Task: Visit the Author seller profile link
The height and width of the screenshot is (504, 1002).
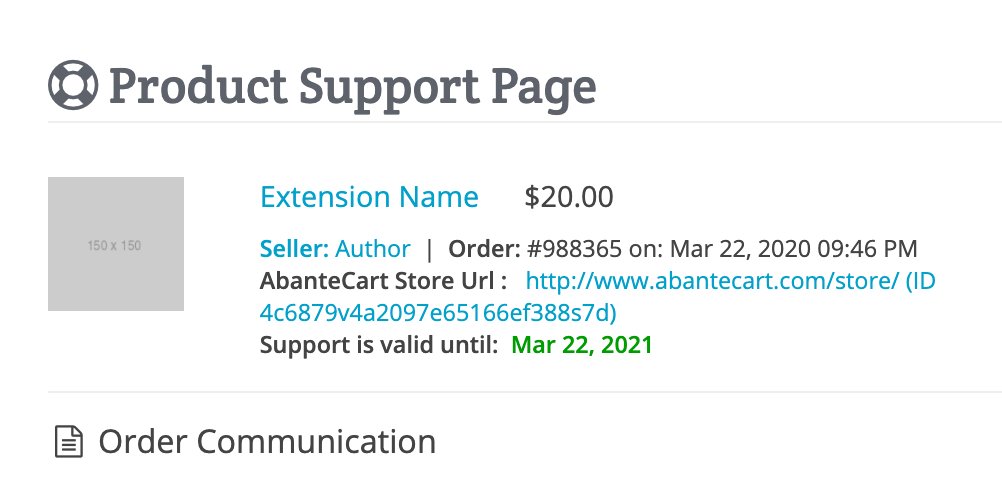Action: pyautogui.click(x=373, y=248)
